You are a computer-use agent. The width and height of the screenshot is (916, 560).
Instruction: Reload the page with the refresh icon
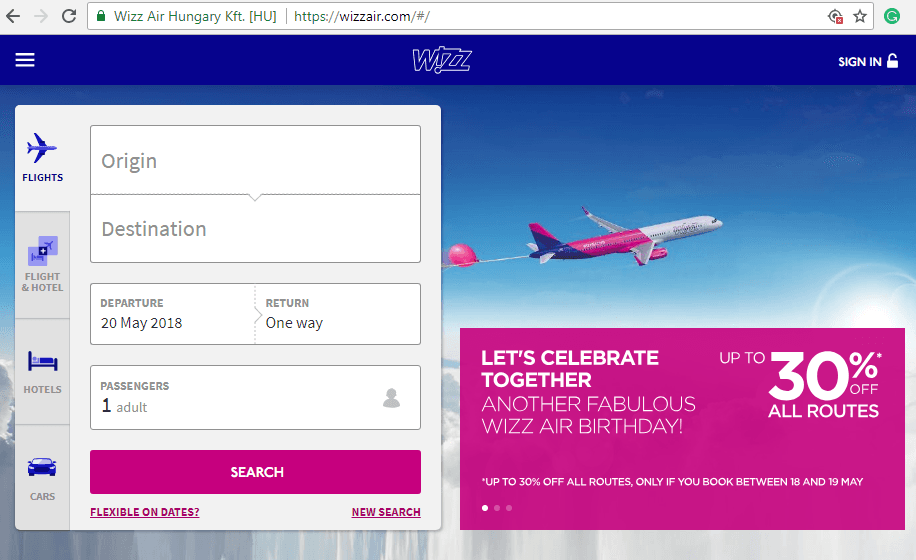pos(69,16)
